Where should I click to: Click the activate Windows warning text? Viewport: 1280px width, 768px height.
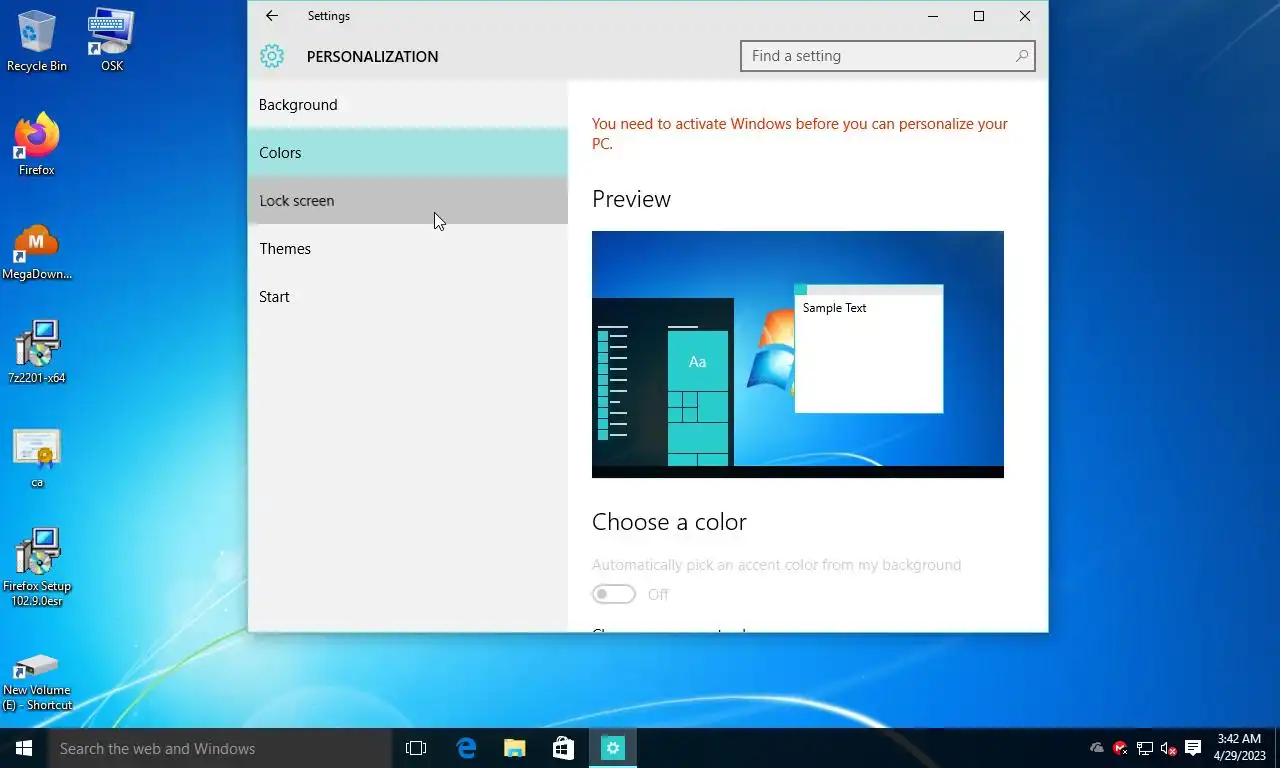click(x=800, y=134)
